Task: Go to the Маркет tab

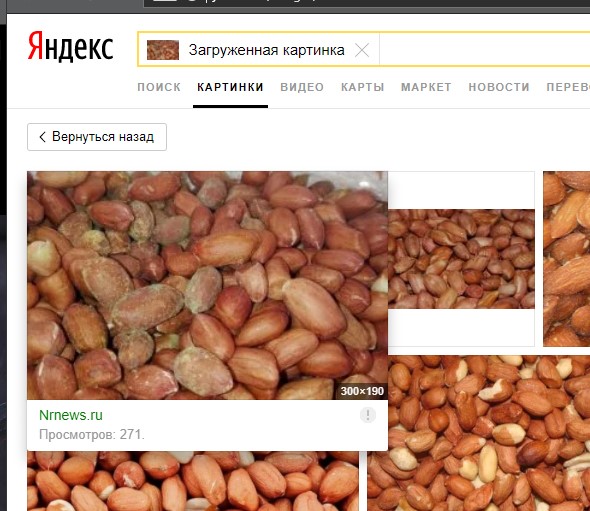Action: (426, 87)
